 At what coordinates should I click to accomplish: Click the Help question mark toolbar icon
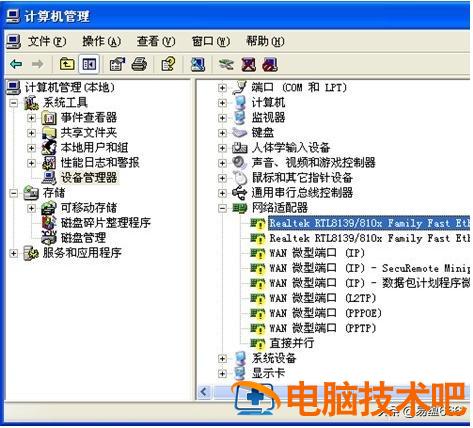(x=168, y=64)
